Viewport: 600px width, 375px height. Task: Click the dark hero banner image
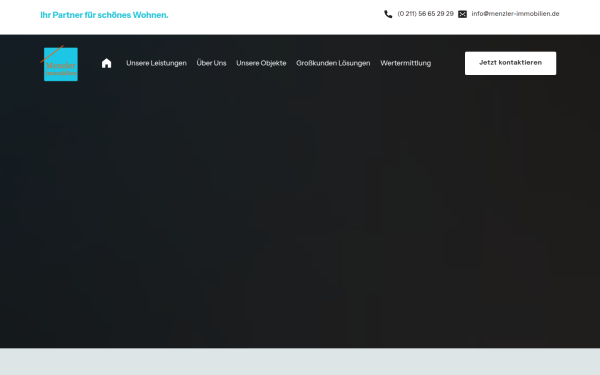(x=300, y=214)
